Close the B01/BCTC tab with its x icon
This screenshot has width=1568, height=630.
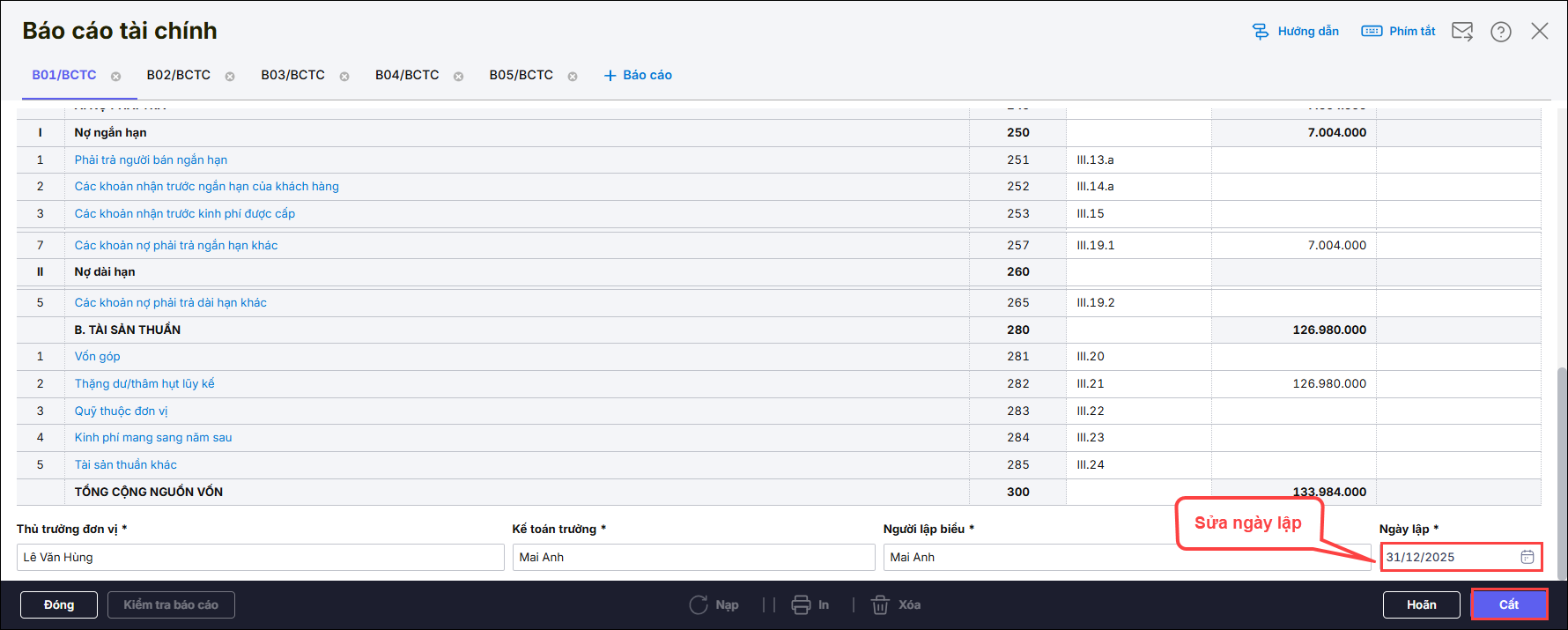pyautogui.click(x=115, y=77)
